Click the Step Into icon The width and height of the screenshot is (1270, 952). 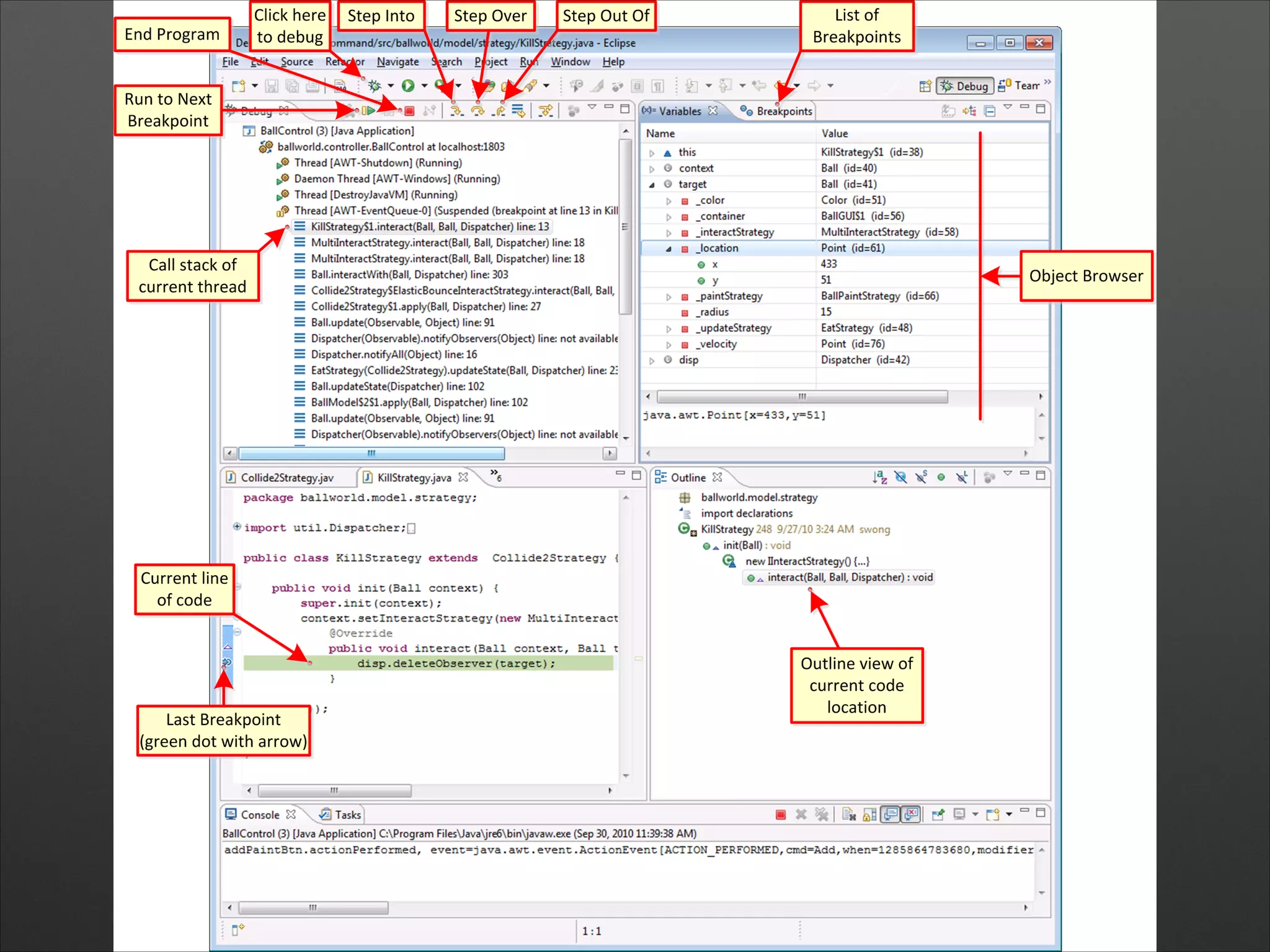pyautogui.click(x=456, y=112)
